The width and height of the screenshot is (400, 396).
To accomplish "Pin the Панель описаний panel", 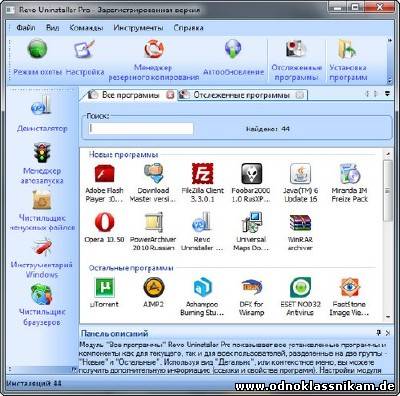I will pyautogui.click(x=379, y=333).
